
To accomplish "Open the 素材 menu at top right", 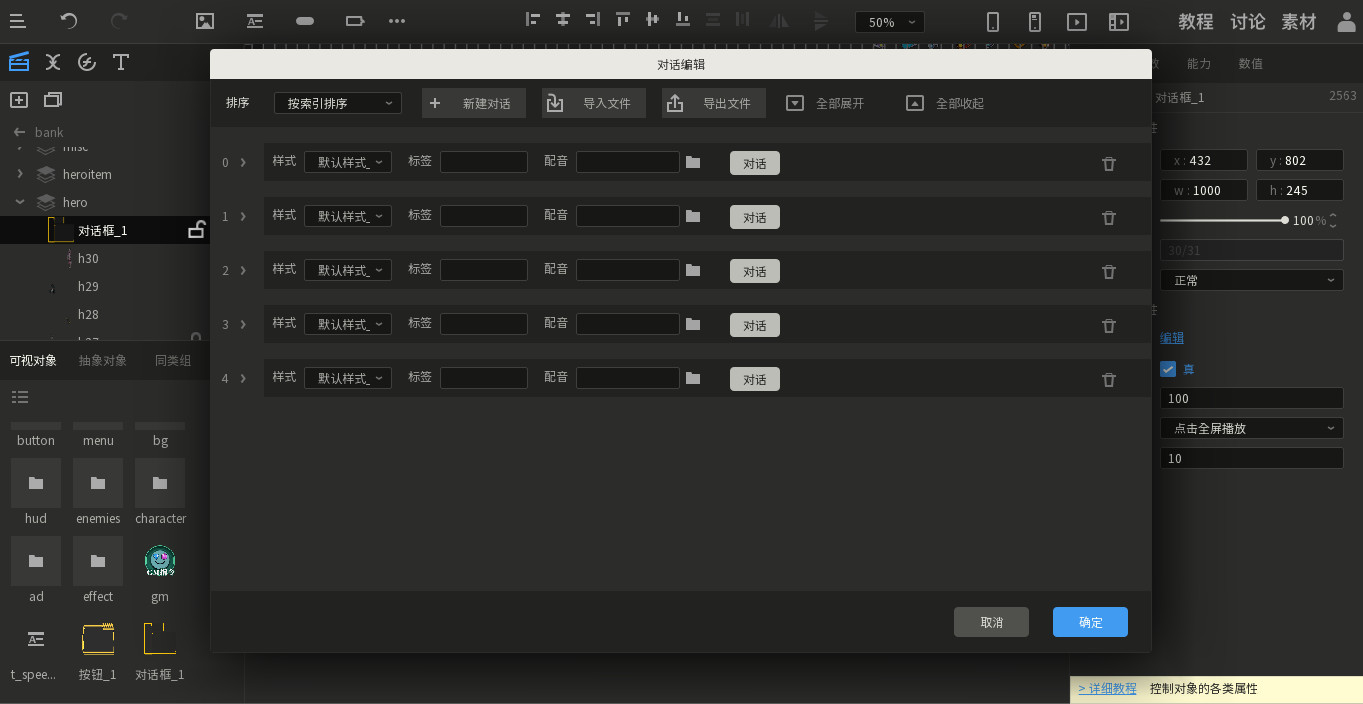I will pos(1299,20).
